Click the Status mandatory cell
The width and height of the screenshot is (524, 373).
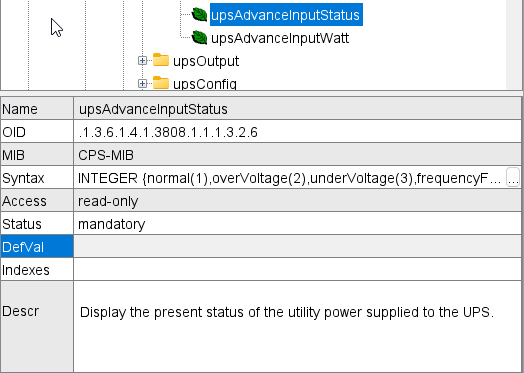tap(297, 224)
